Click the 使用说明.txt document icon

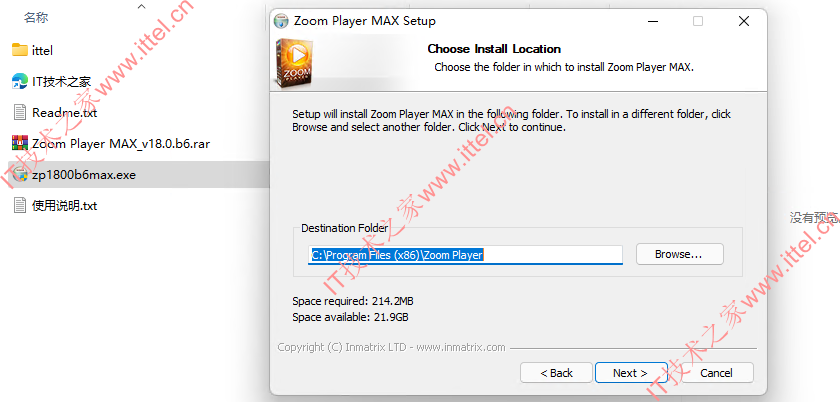point(20,206)
